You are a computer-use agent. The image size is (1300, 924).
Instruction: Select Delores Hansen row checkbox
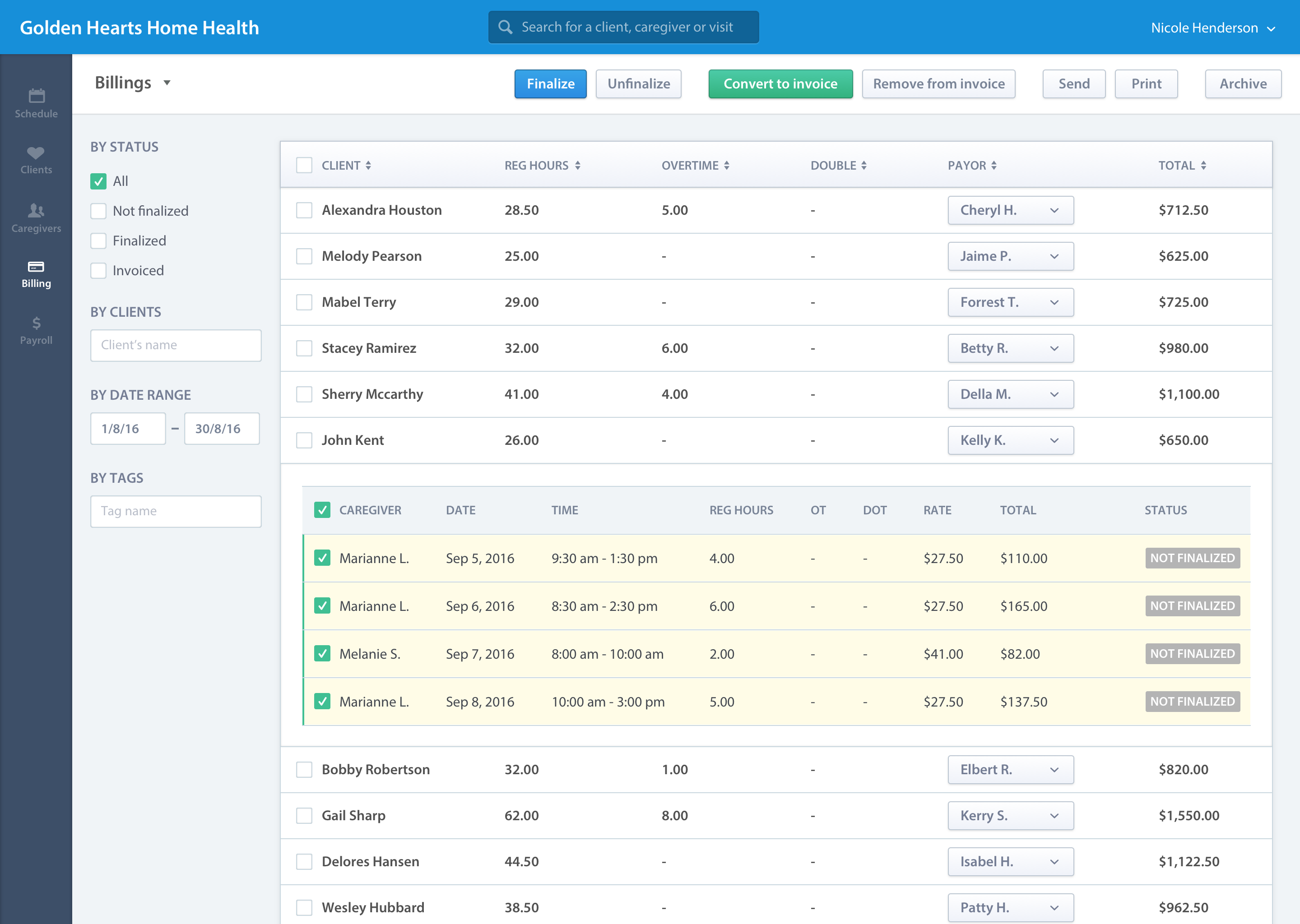click(305, 862)
